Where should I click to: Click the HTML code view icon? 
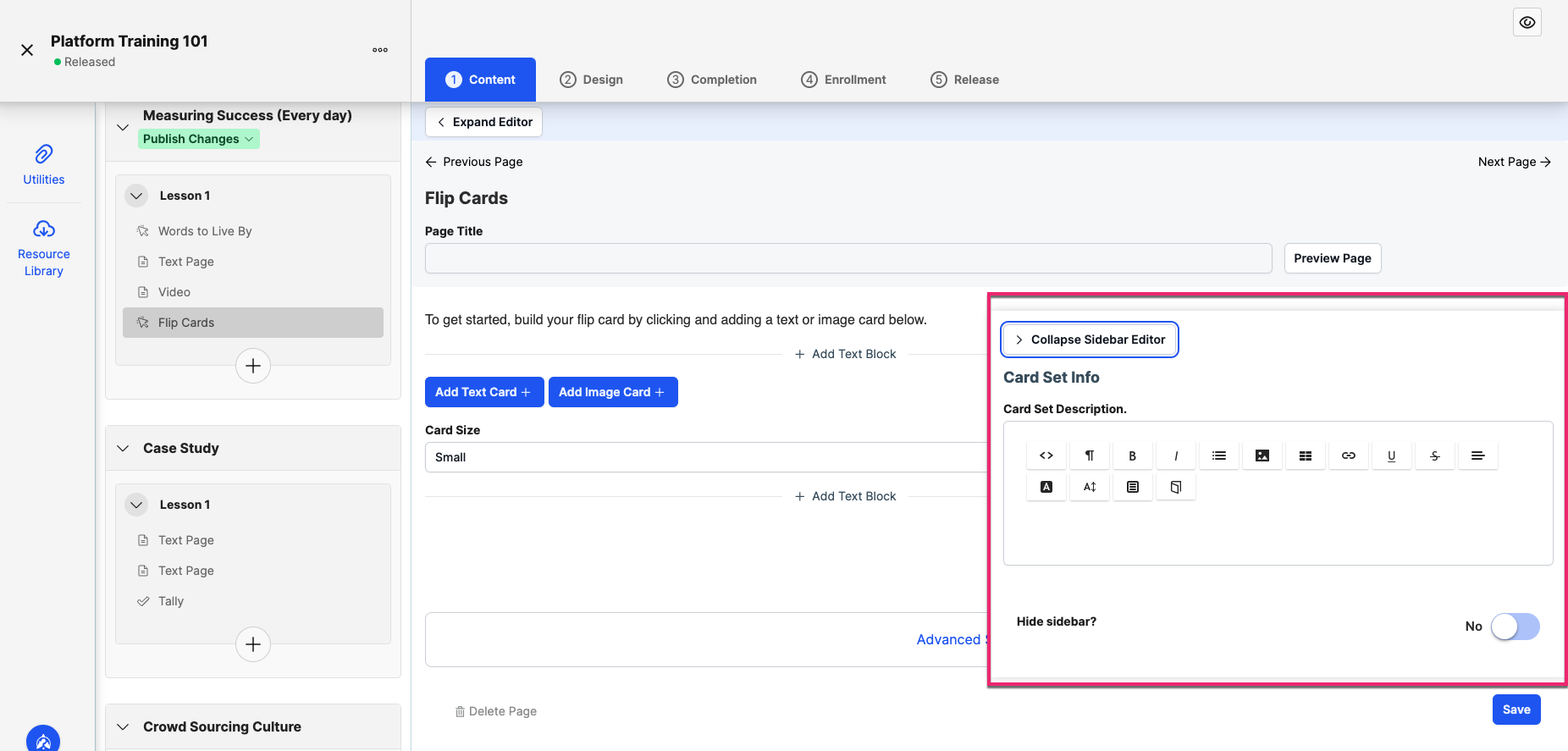tap(1046, 456)
